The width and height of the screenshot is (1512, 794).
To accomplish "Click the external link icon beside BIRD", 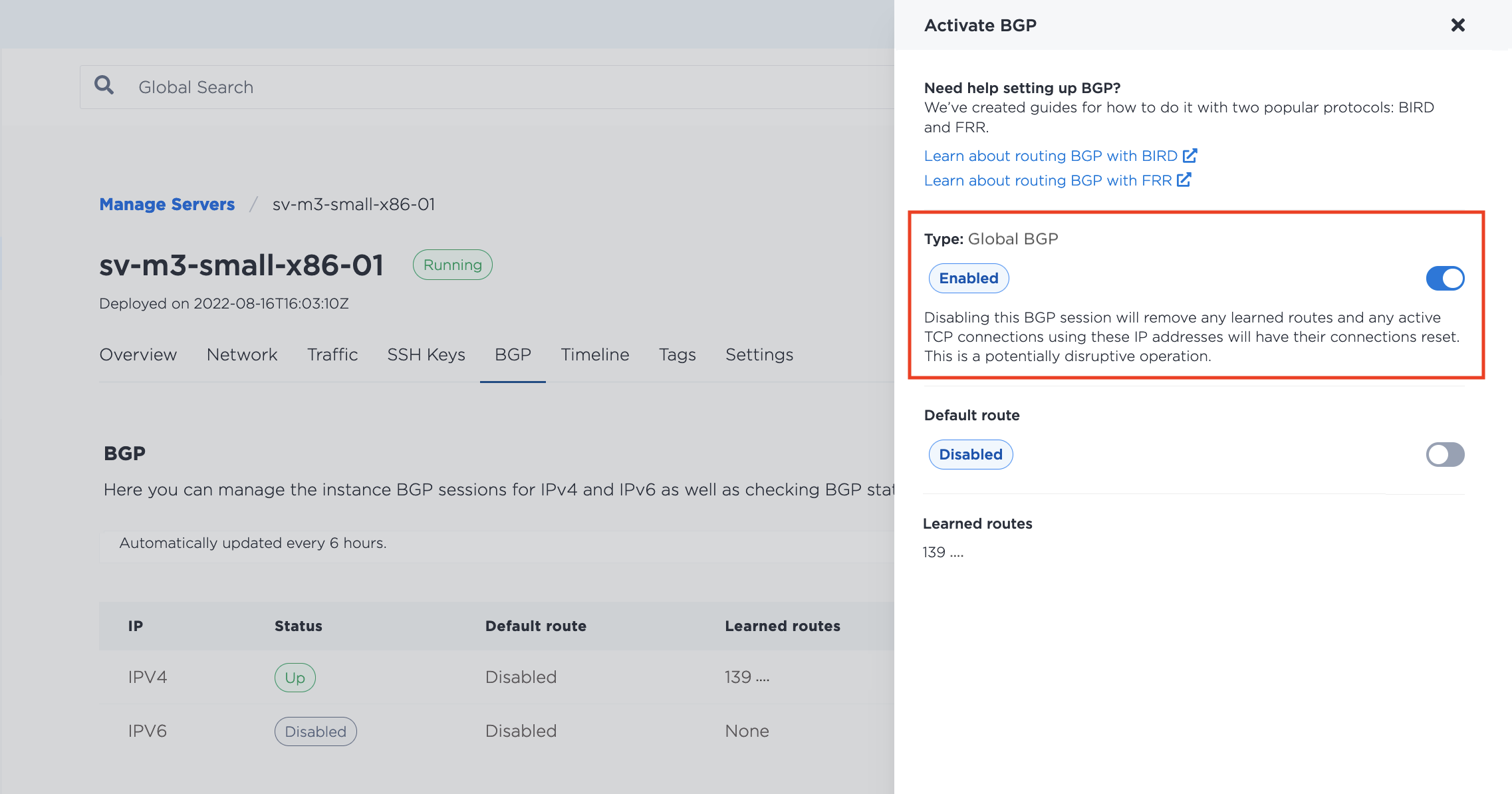I will tap(1190, 156).
